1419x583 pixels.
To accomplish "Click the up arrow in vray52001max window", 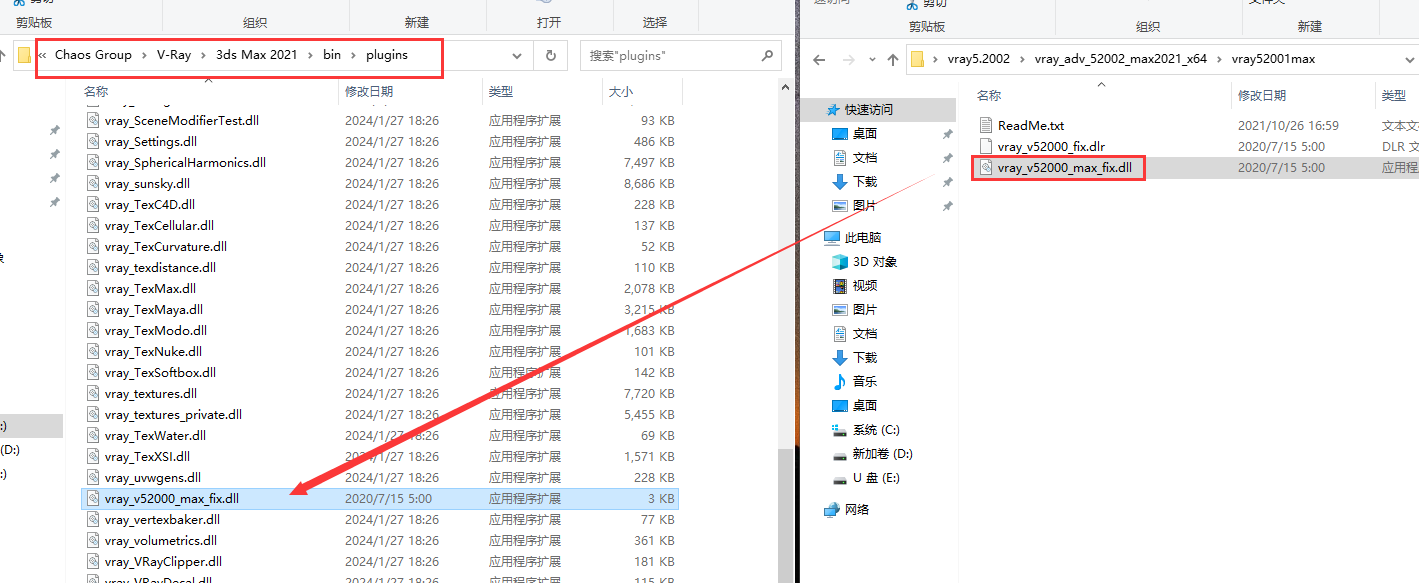I will pos(893,59).
